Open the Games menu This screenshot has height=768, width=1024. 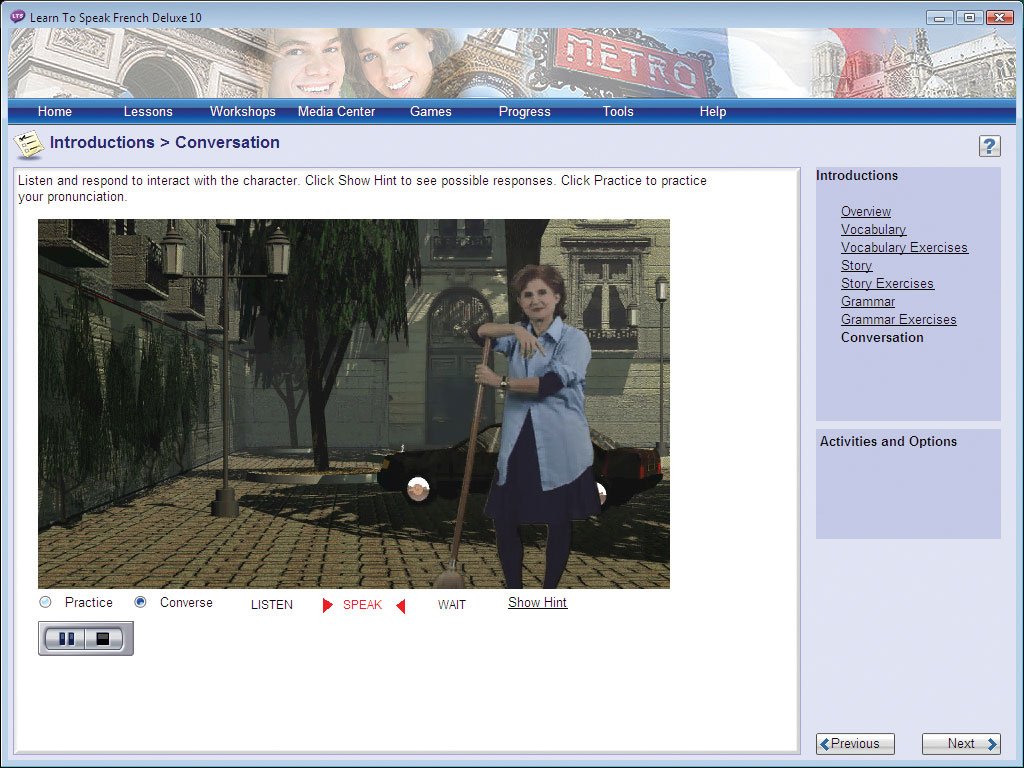tap(430, 111)
